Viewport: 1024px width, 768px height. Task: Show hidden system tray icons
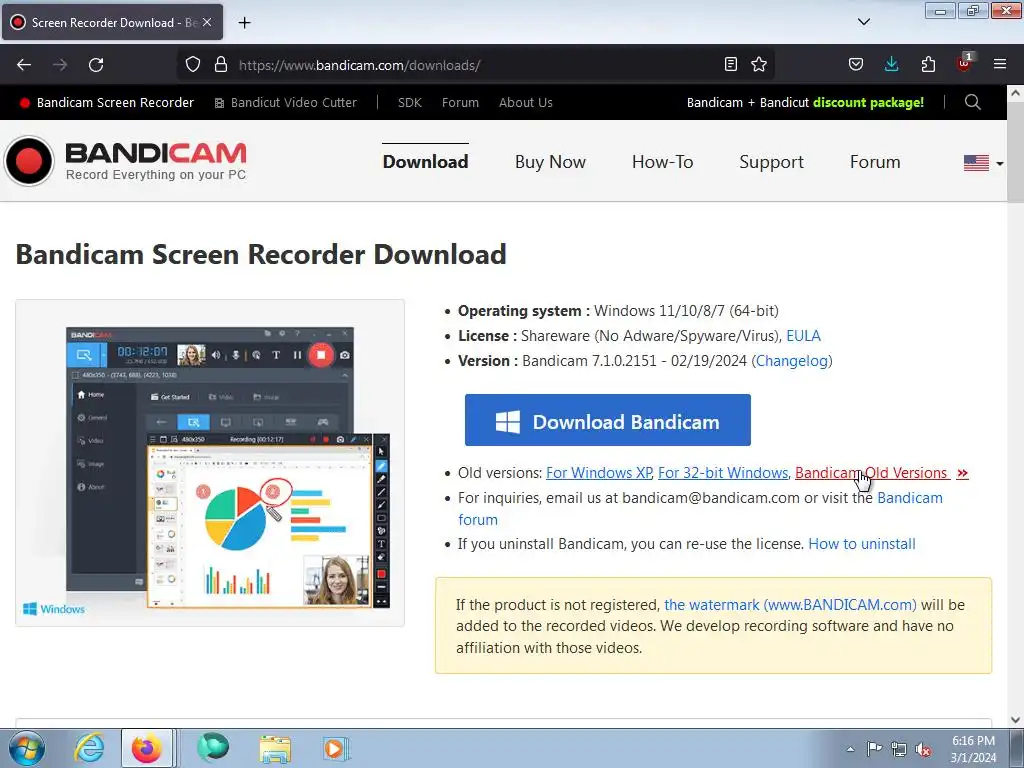(x=850, y=749)
